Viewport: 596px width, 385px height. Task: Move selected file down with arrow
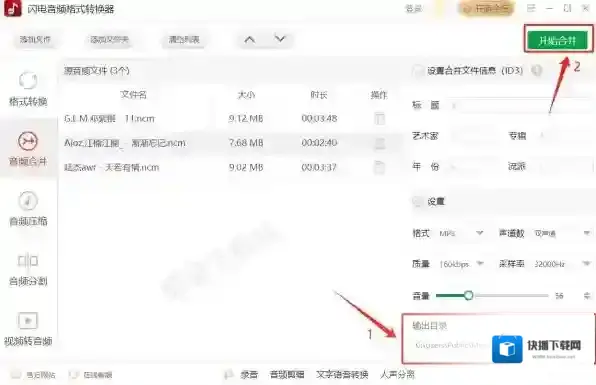pos(280,39)
